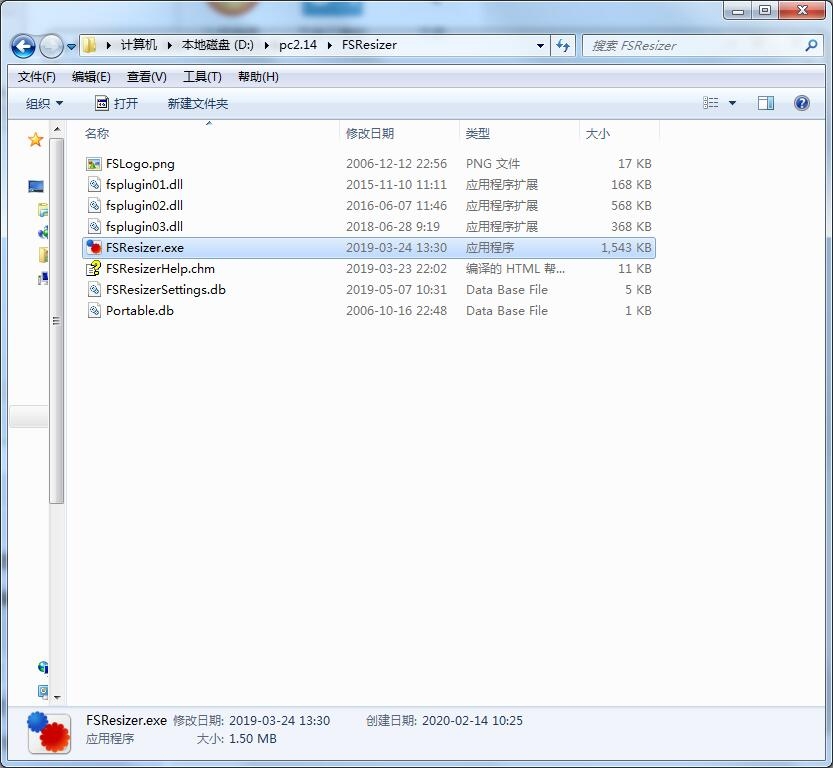Viewport: 833px width, 768px height.
Task: Refresh the folder view
Action: point(563,46)
